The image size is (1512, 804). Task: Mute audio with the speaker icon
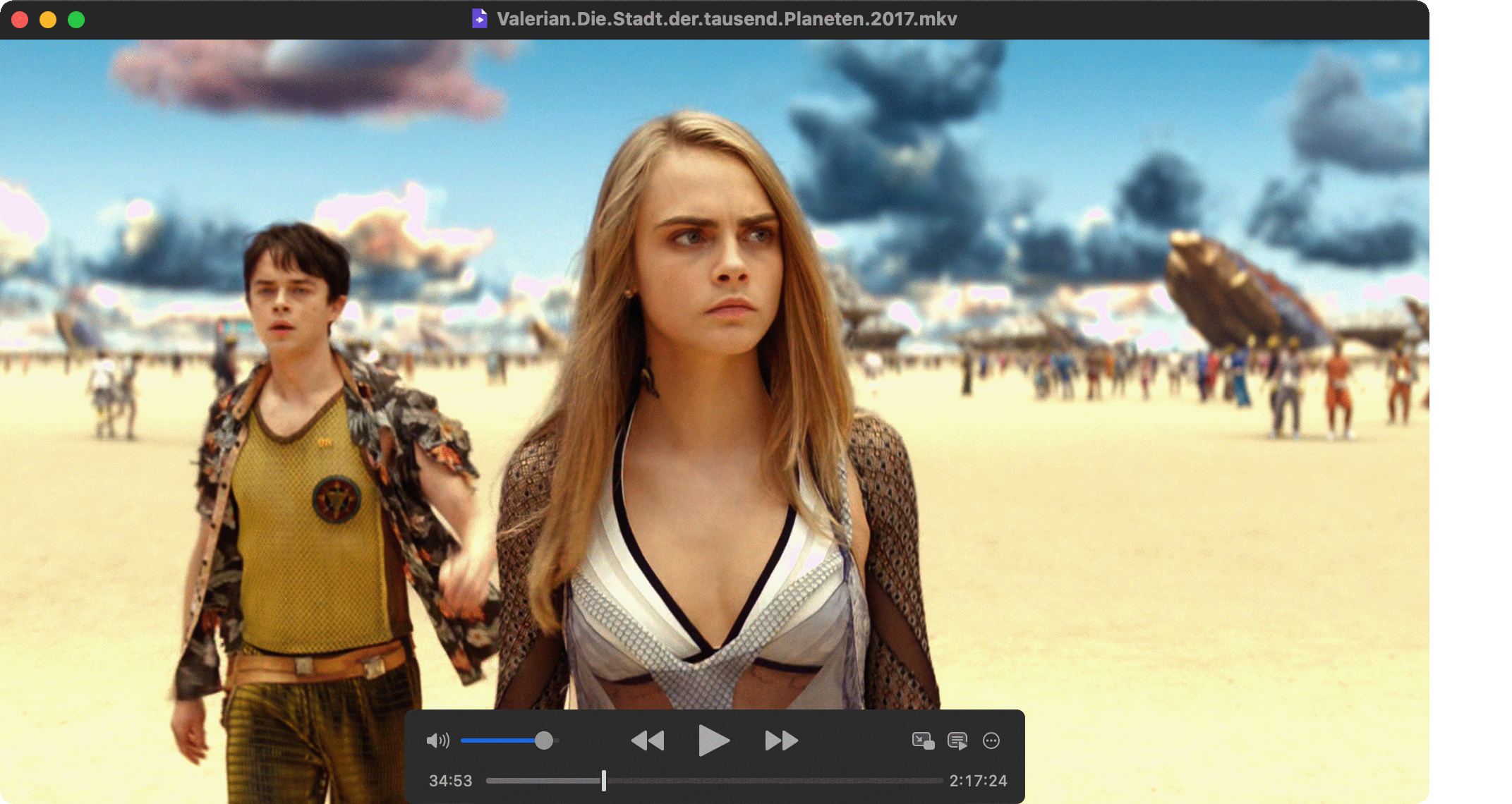coord(437,741)
